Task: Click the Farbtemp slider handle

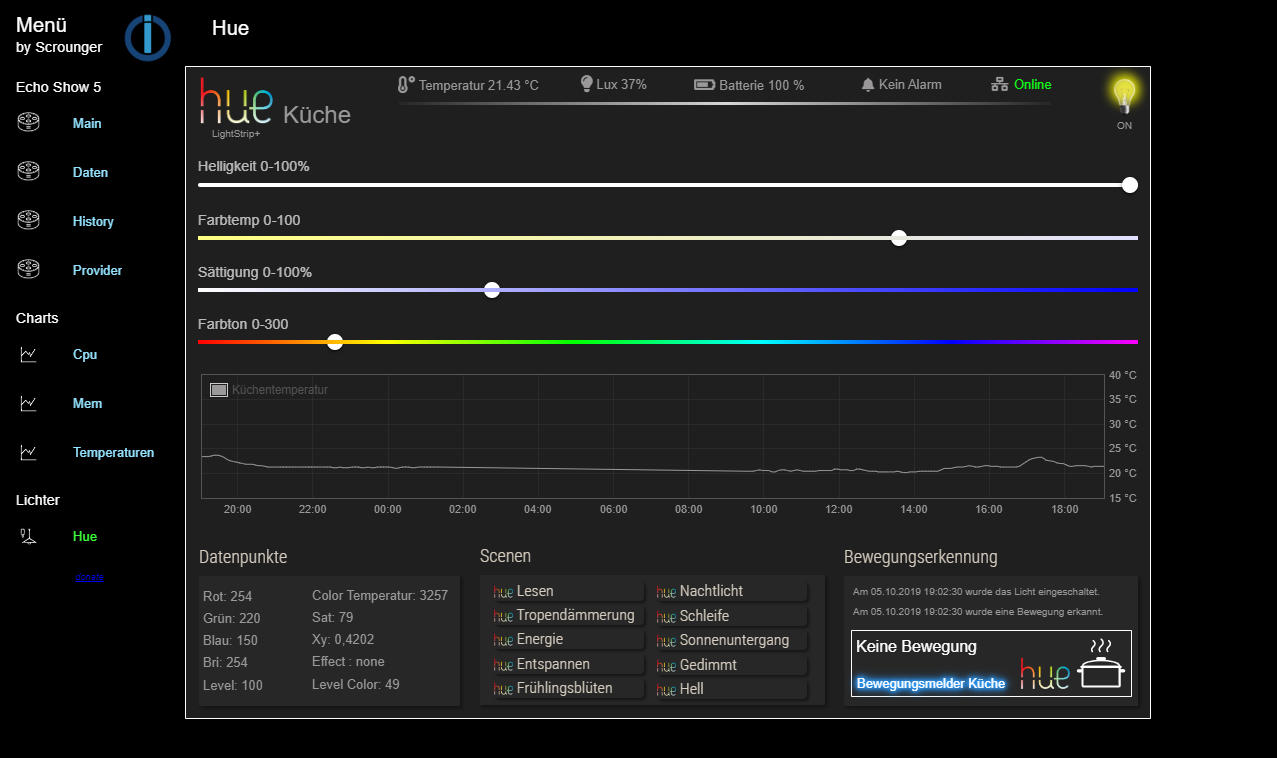Action: (899, 237)
